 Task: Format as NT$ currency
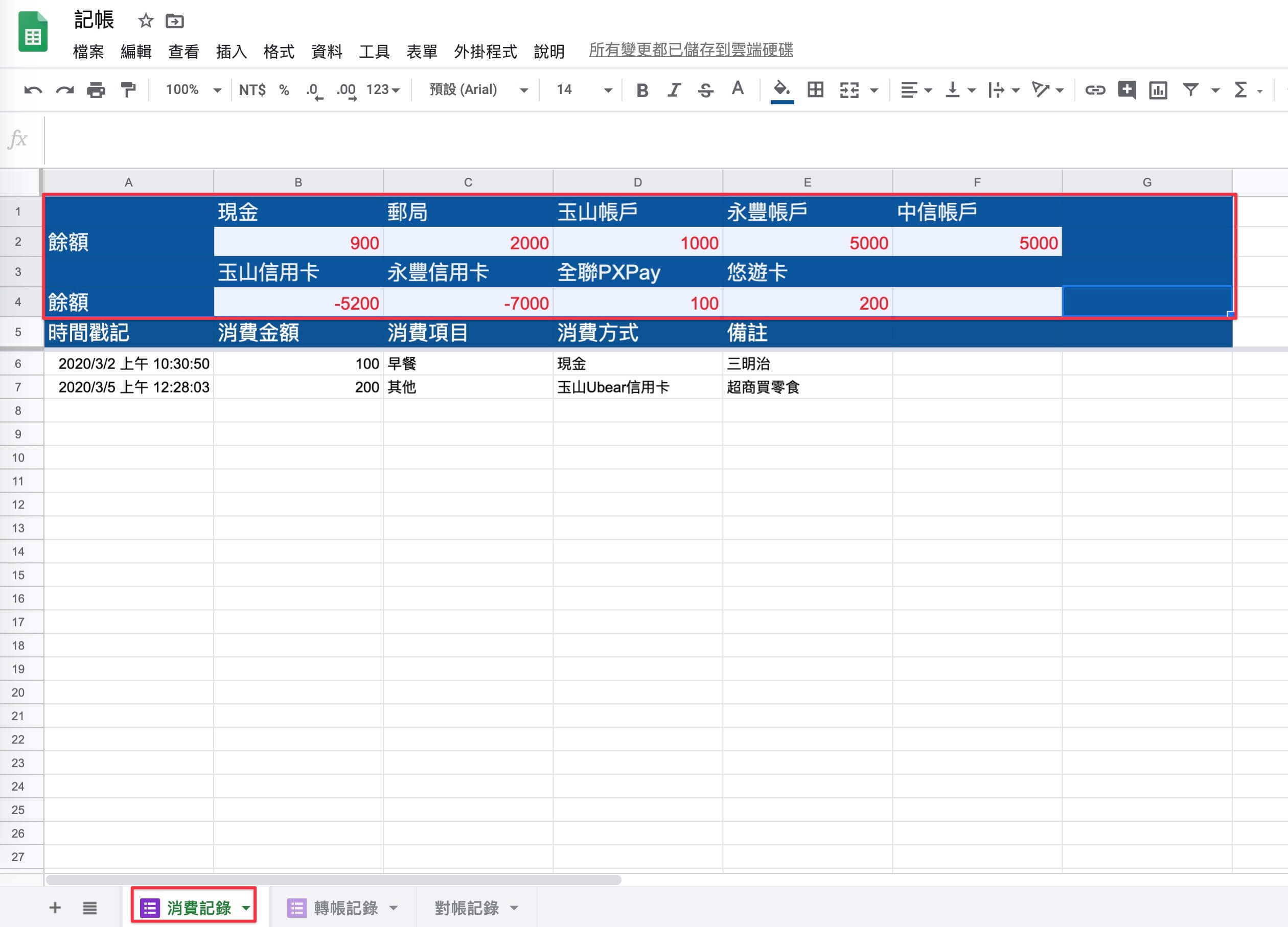click(x=252, y=90)
